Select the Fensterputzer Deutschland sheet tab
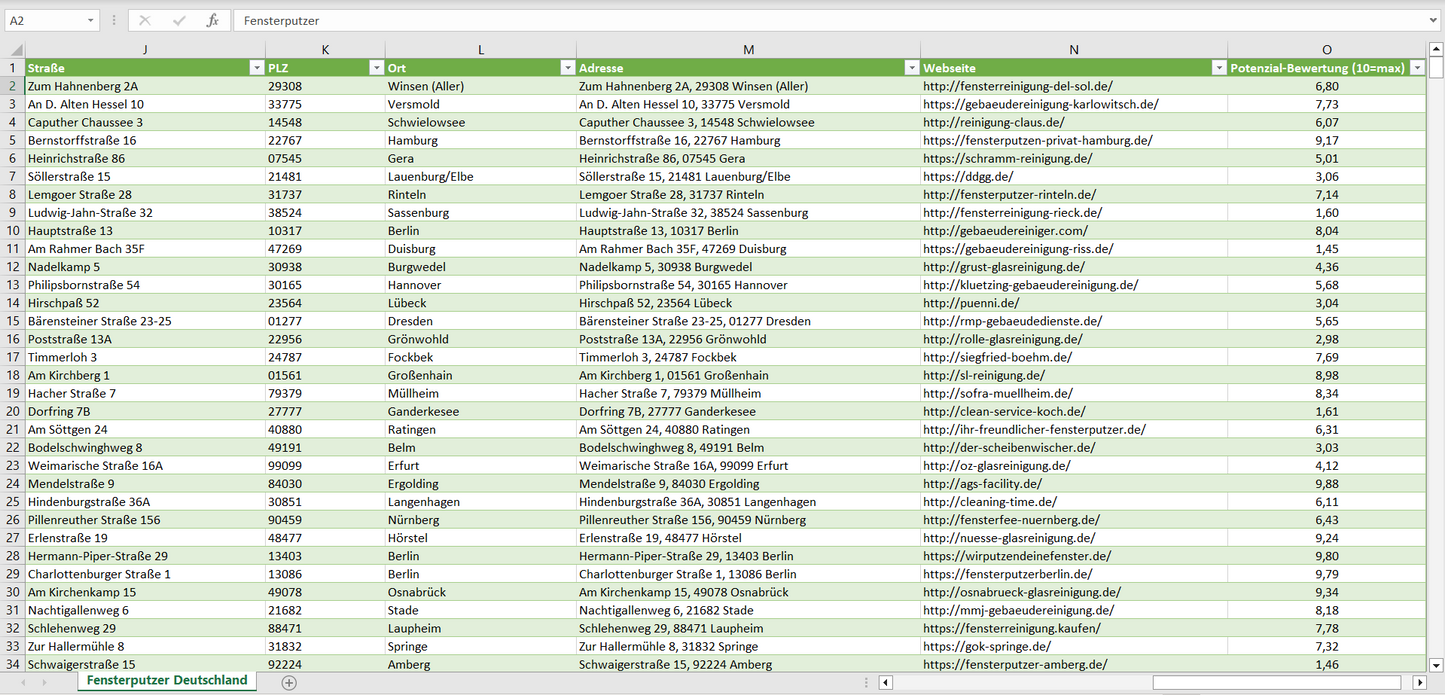The image size is (1445, 695). 167,680
